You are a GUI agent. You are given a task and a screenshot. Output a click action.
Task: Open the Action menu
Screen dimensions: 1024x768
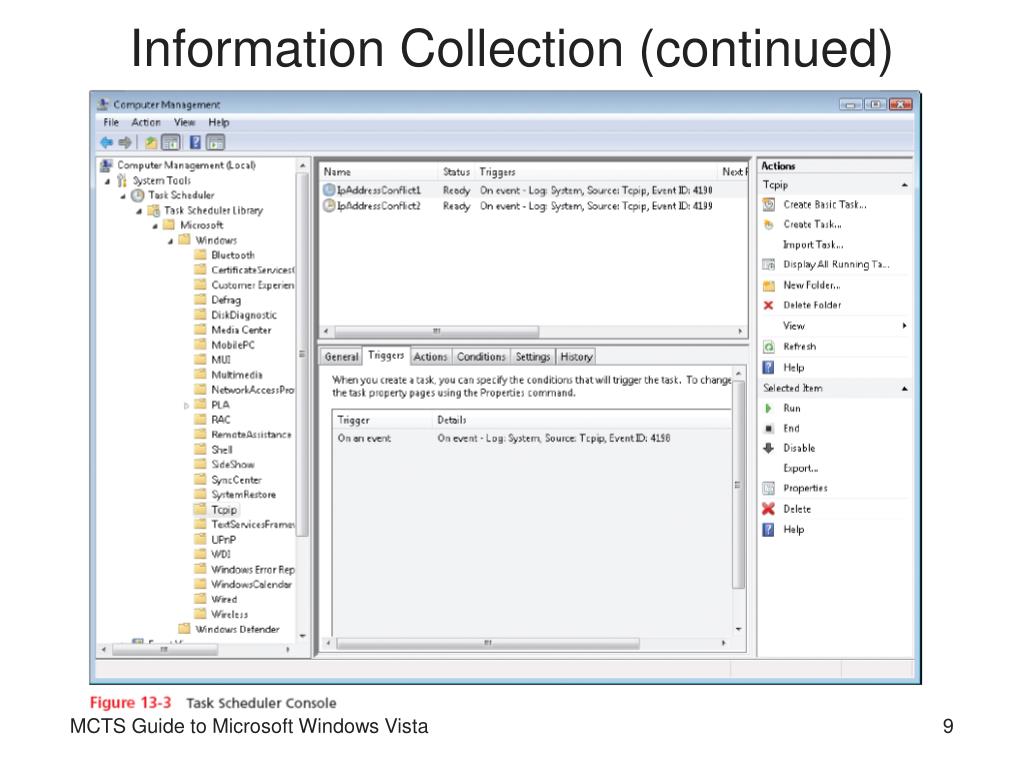point(146,122)
